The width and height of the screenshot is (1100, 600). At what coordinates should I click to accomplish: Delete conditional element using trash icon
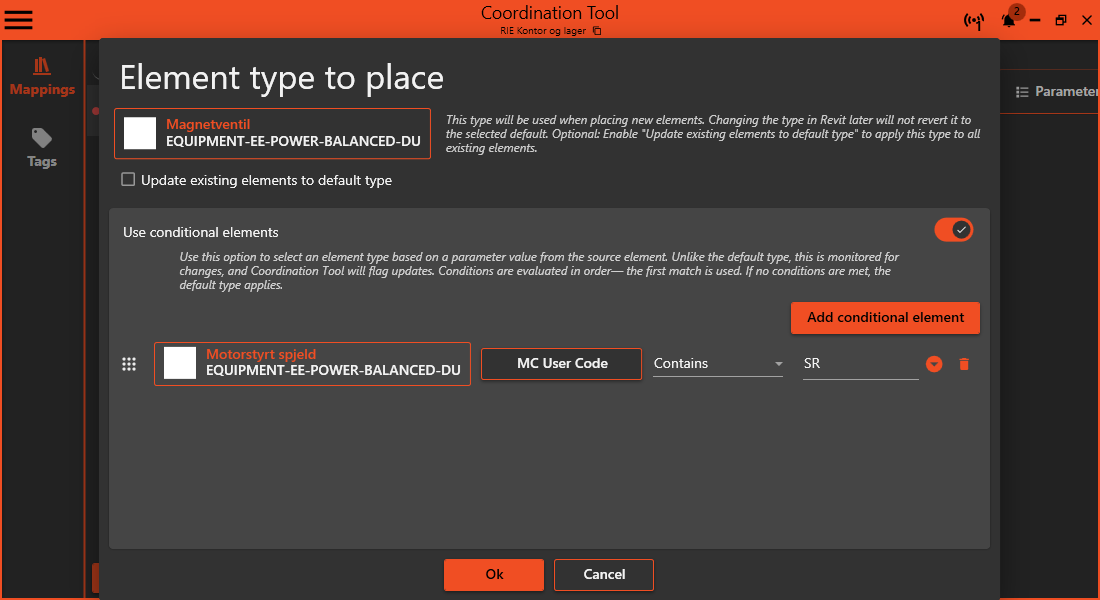[x=964, y=364]
